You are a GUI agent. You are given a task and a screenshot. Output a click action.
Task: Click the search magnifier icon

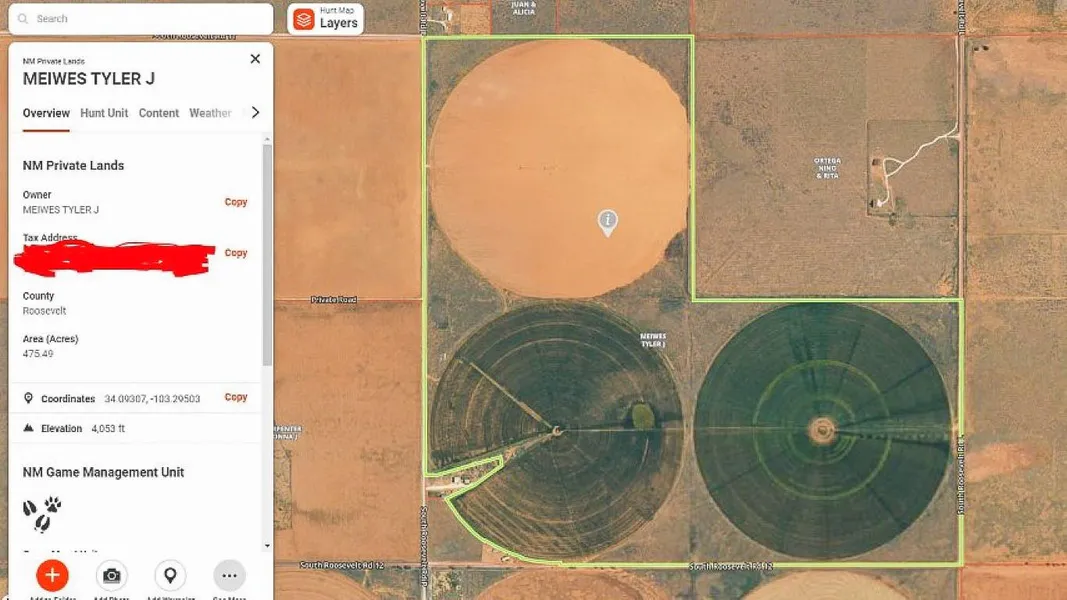click(x=24, y=19)
